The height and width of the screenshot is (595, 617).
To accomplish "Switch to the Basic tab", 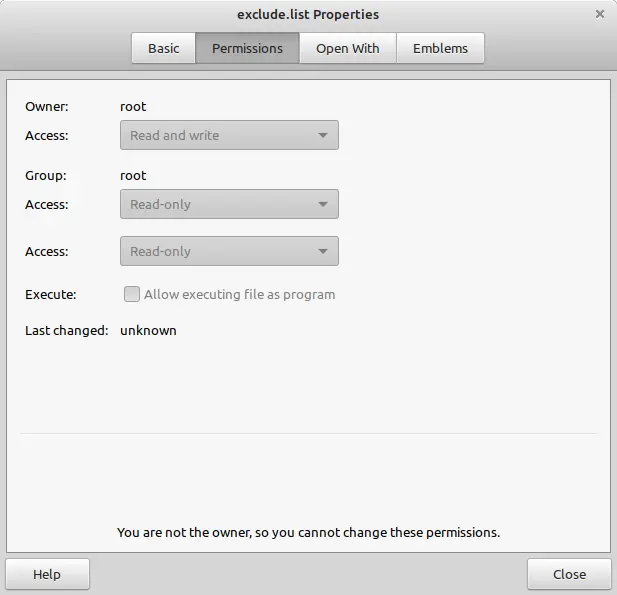I will click(x=163, y=48).
